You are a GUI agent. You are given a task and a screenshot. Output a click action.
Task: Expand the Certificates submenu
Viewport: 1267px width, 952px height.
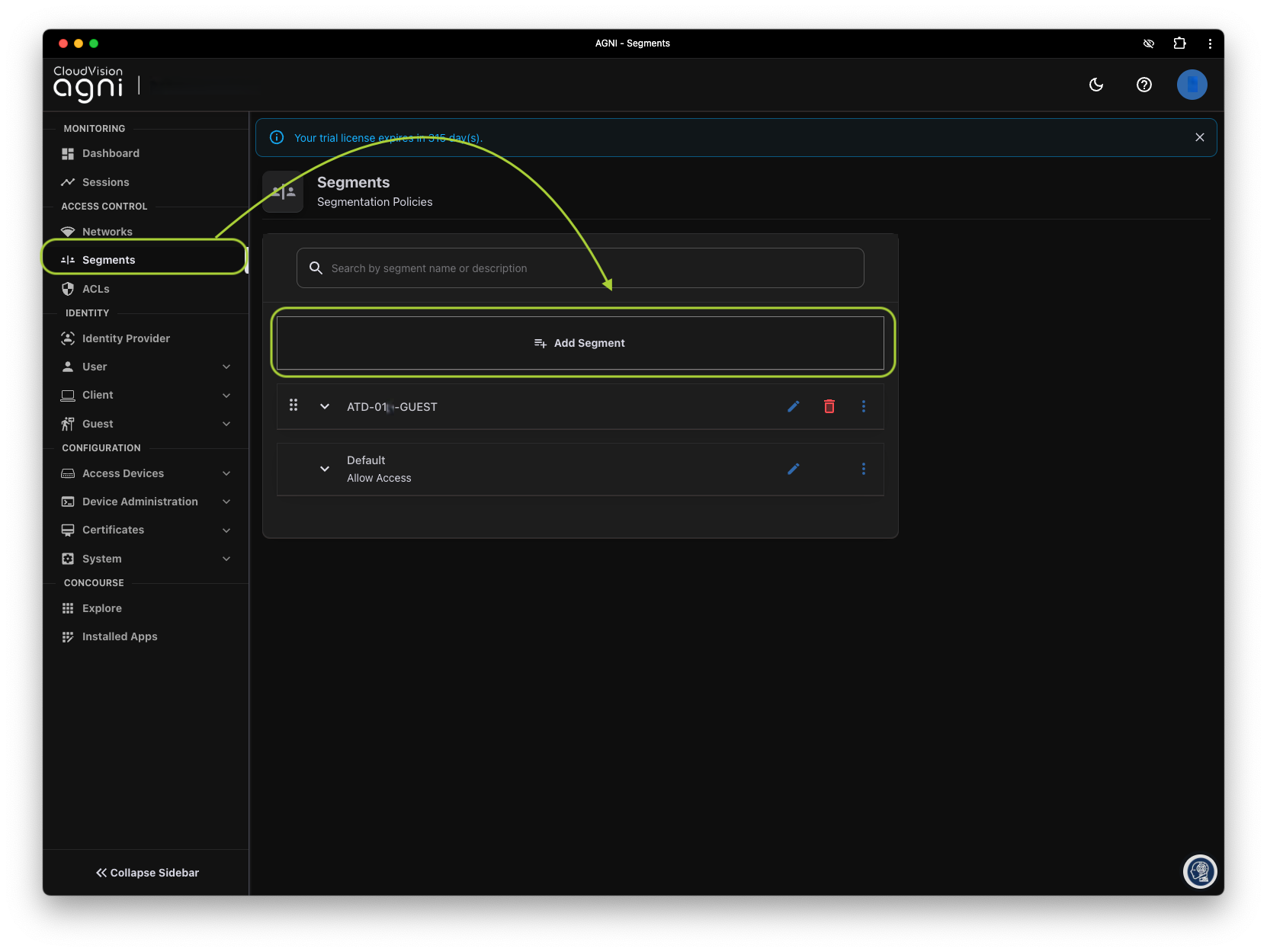226,530
